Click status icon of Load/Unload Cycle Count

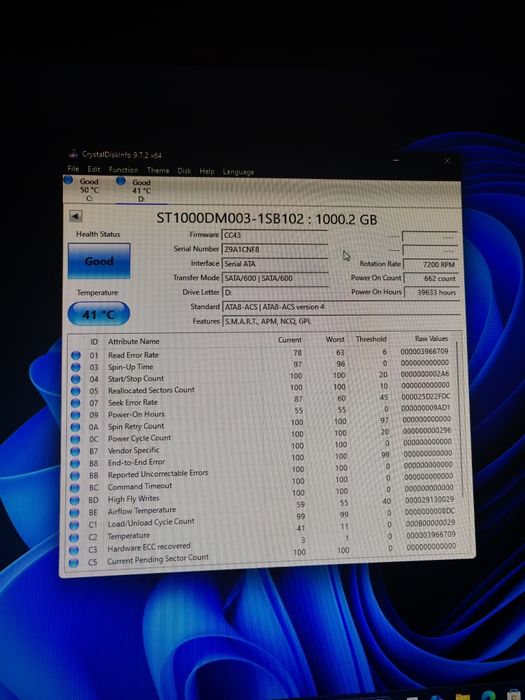coord(75,525)
